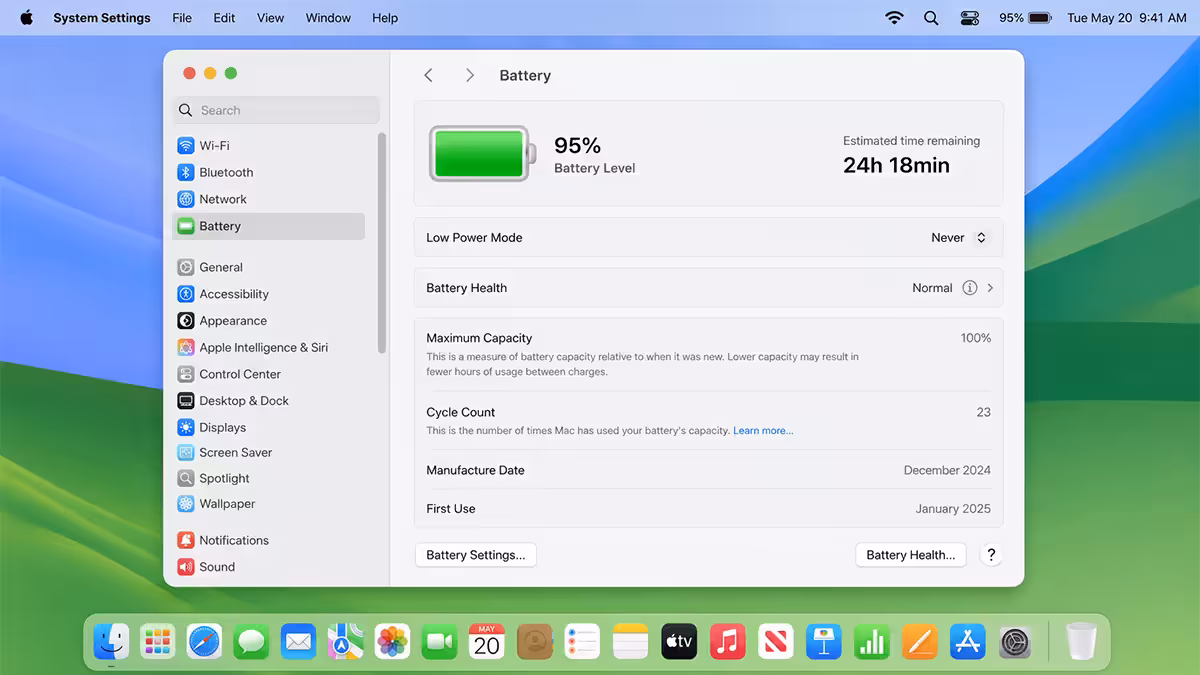
Task: Click the date and time clock
Action: 1127,18
